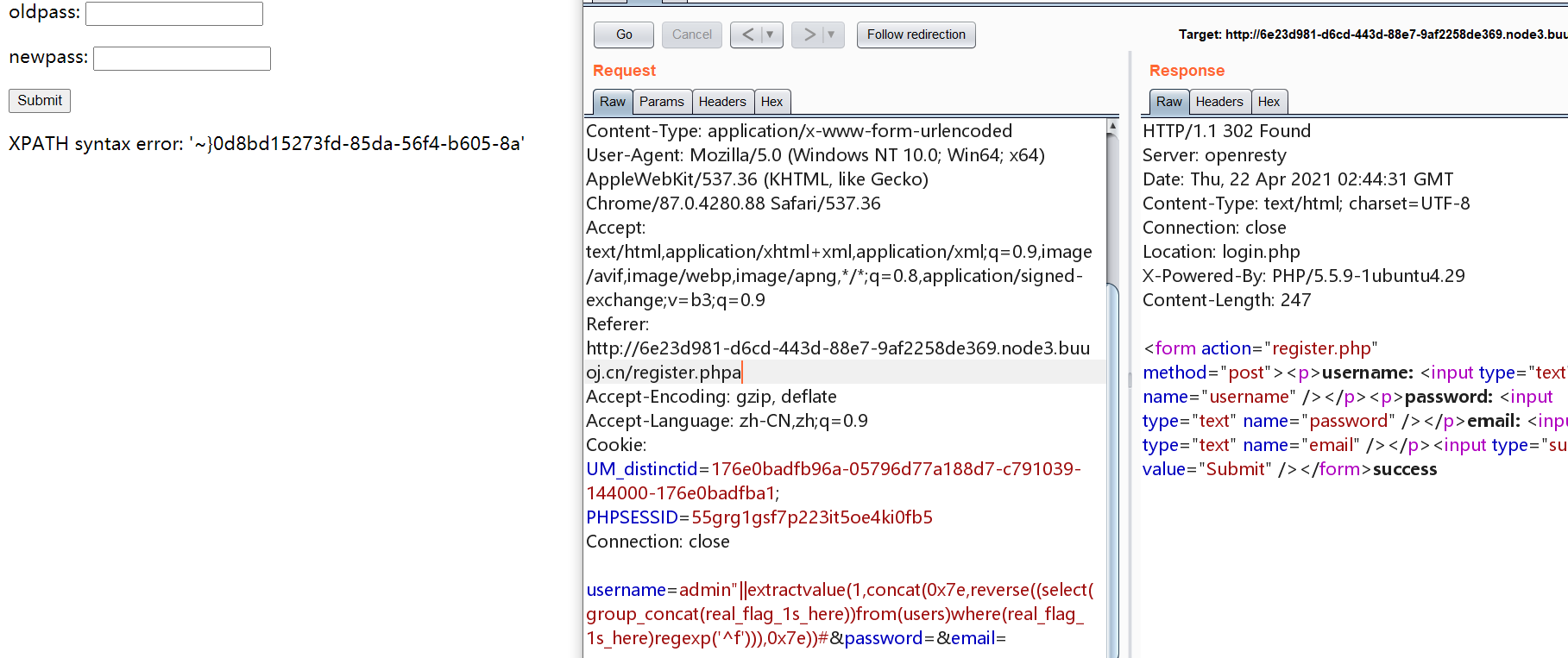This screenshot has height=658, width=1568.
Task: Click the 'X-Powered-By: PHP/5.5.9-1ubuntu4.29' line
Action: click(1304, 276)
